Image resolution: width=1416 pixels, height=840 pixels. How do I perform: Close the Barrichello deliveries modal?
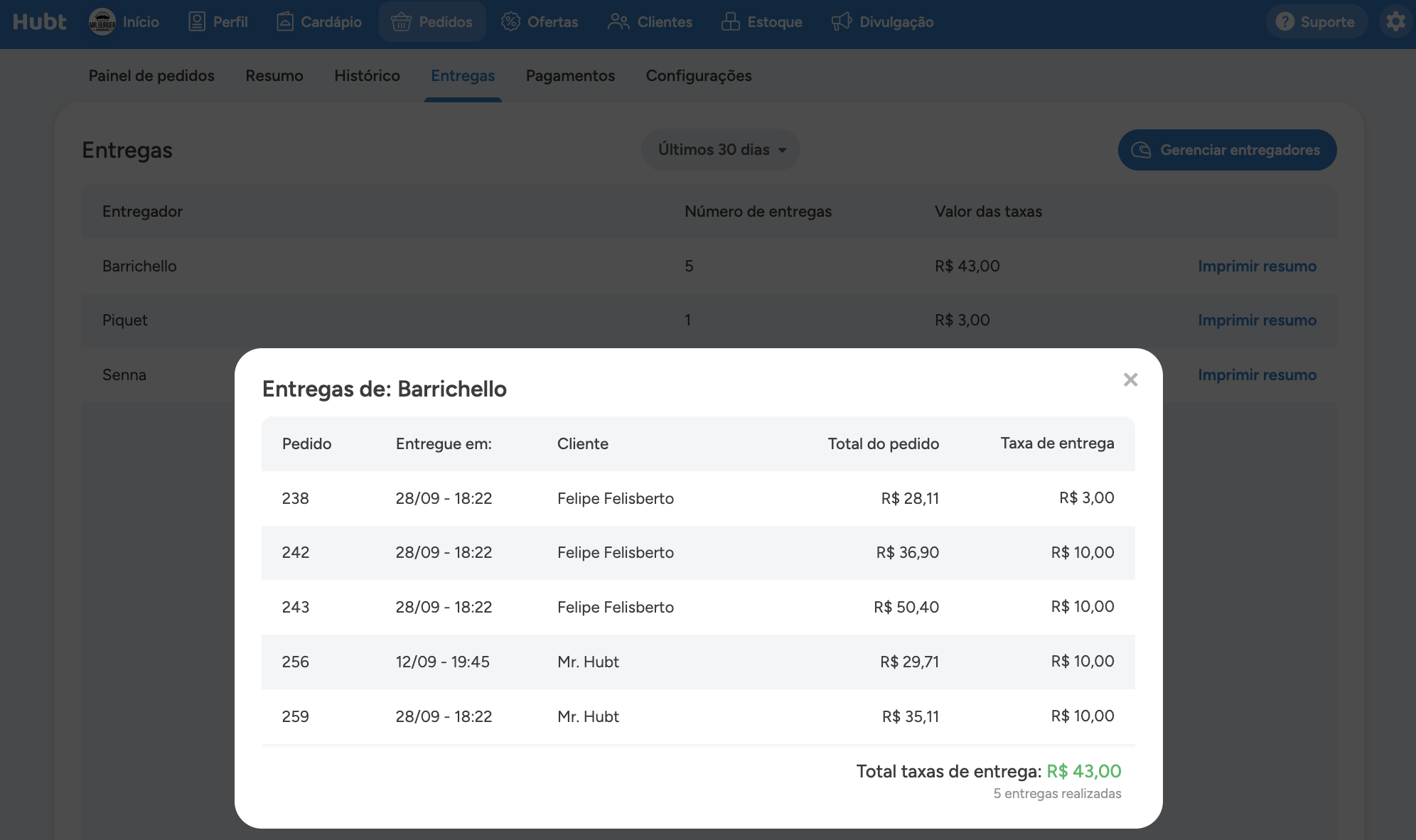tap(1130, 379)
